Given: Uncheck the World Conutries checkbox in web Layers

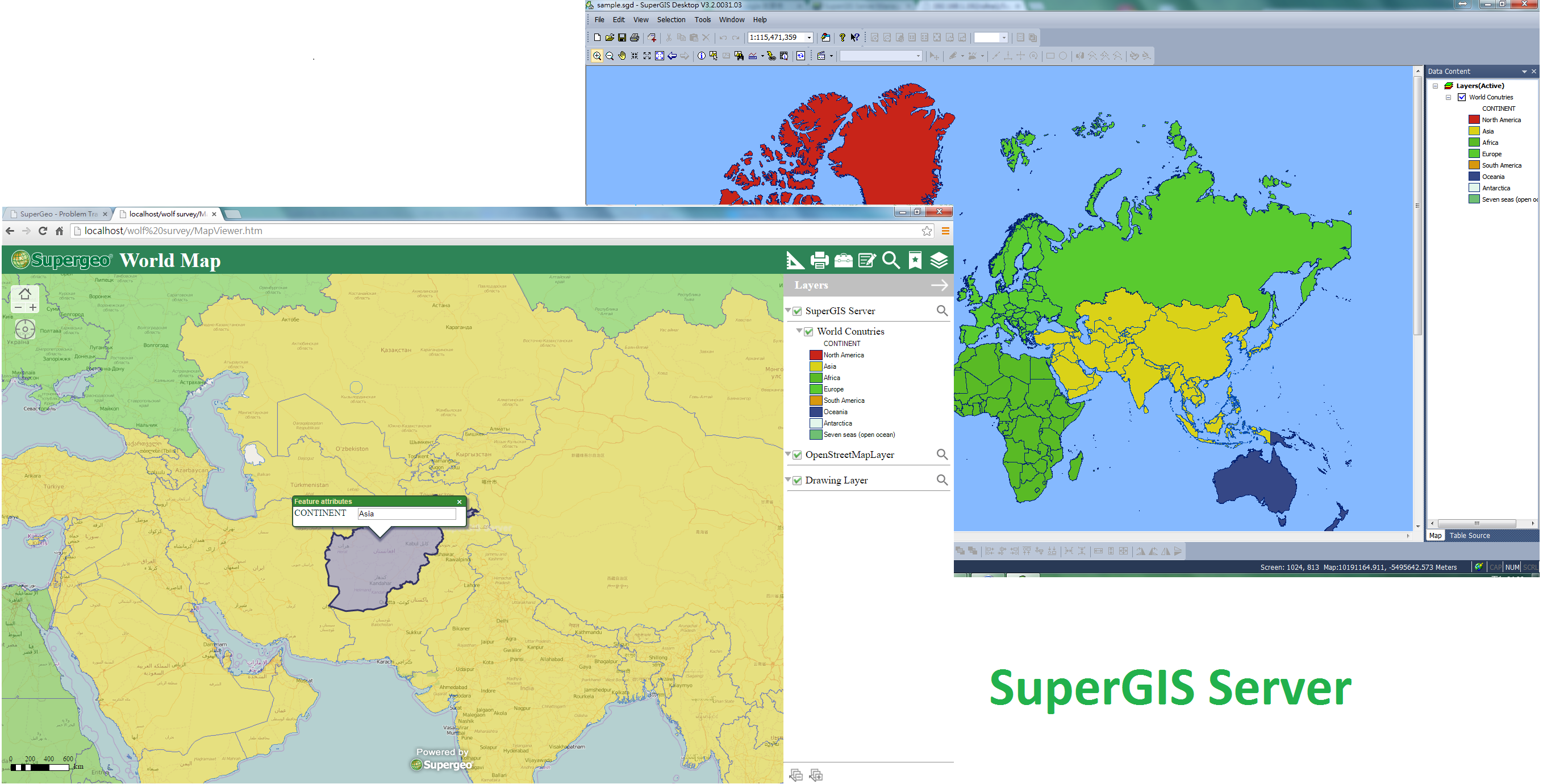Looking at the screenshot, I should 808,332.
